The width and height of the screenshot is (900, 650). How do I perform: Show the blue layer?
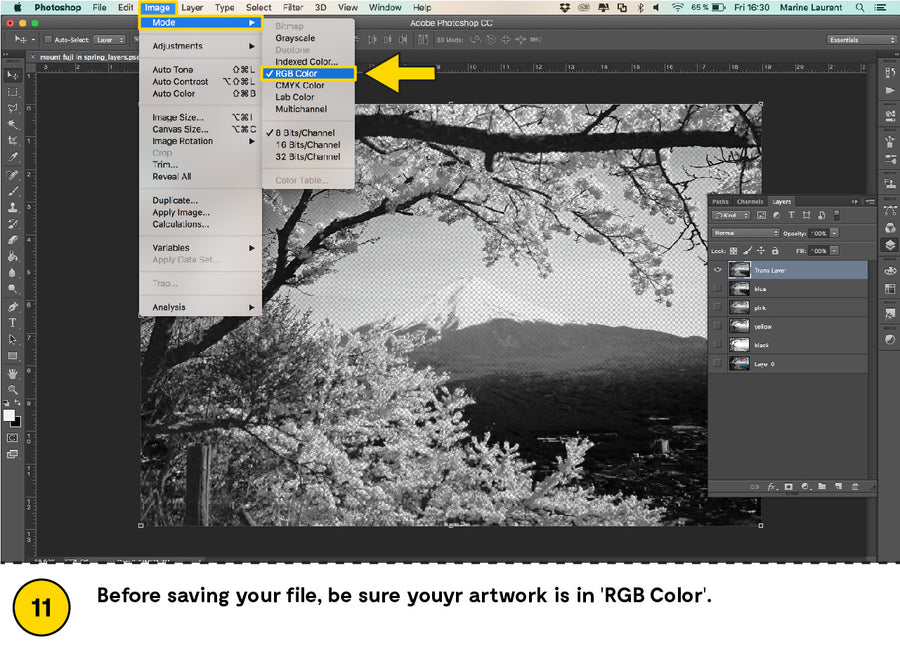(717, 289)
